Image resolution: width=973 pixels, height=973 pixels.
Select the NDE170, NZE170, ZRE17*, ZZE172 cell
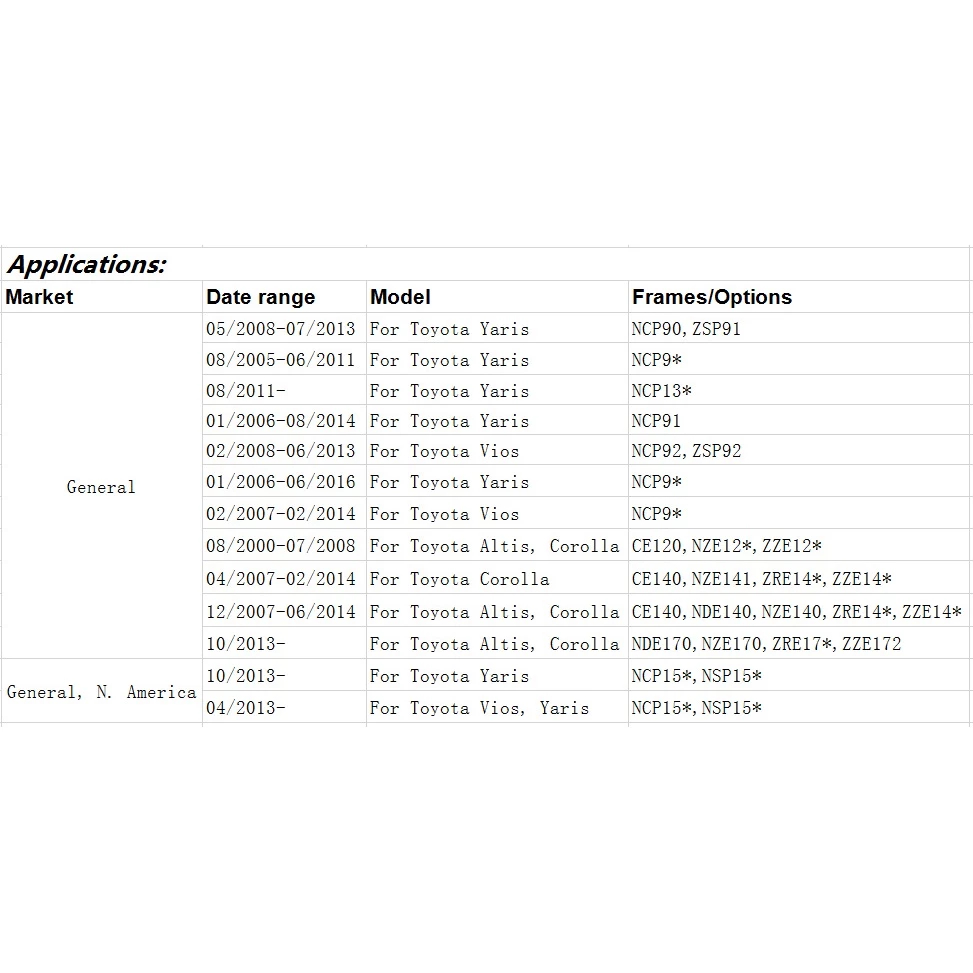click(799, 643)
